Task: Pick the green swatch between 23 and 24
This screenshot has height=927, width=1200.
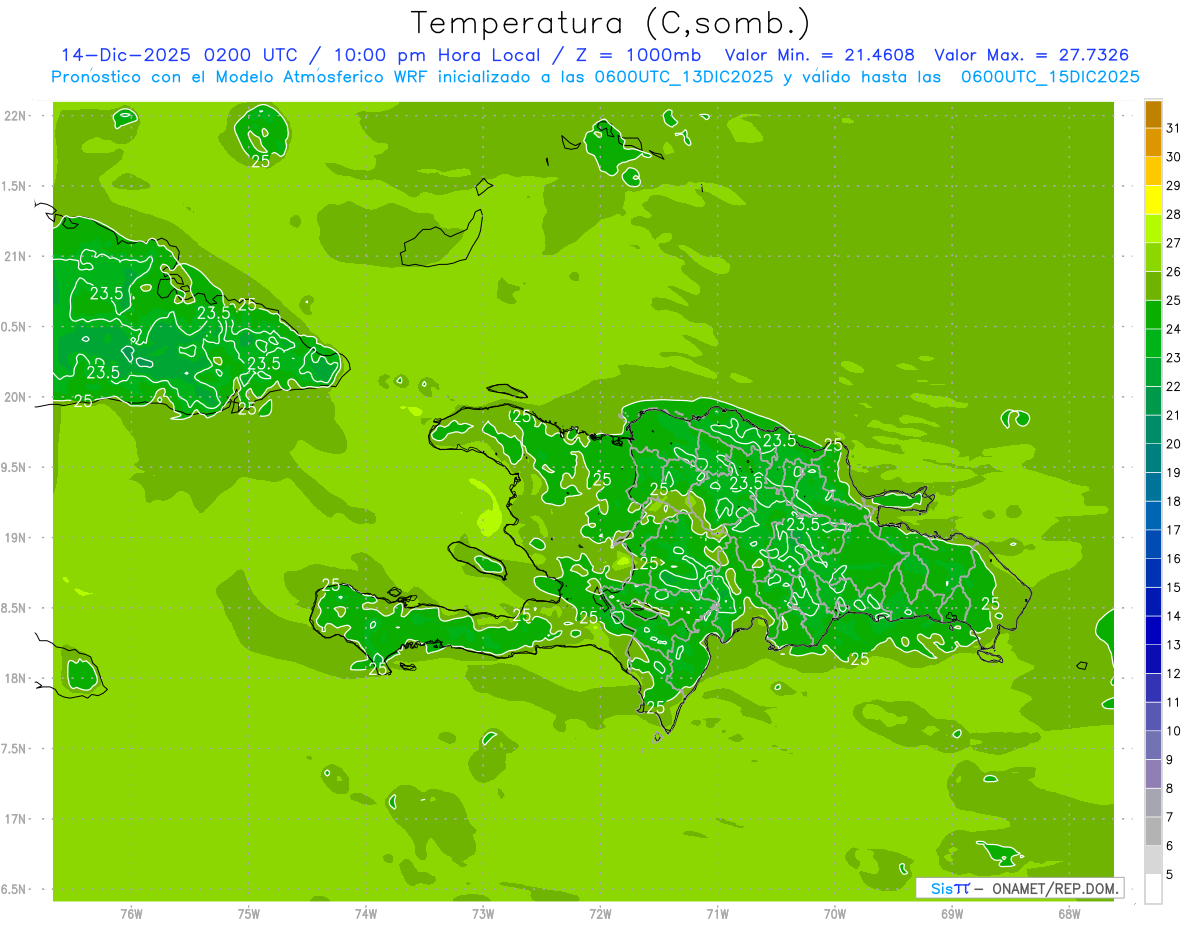Action: (x=1153, y=344)
